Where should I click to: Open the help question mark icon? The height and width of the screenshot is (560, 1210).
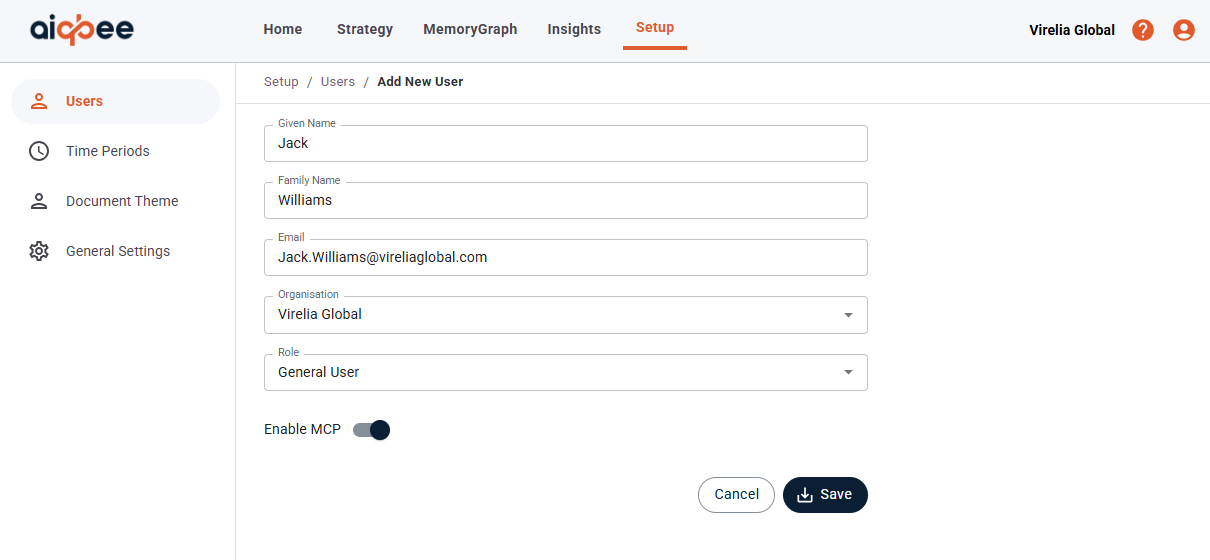[1143, 30]
